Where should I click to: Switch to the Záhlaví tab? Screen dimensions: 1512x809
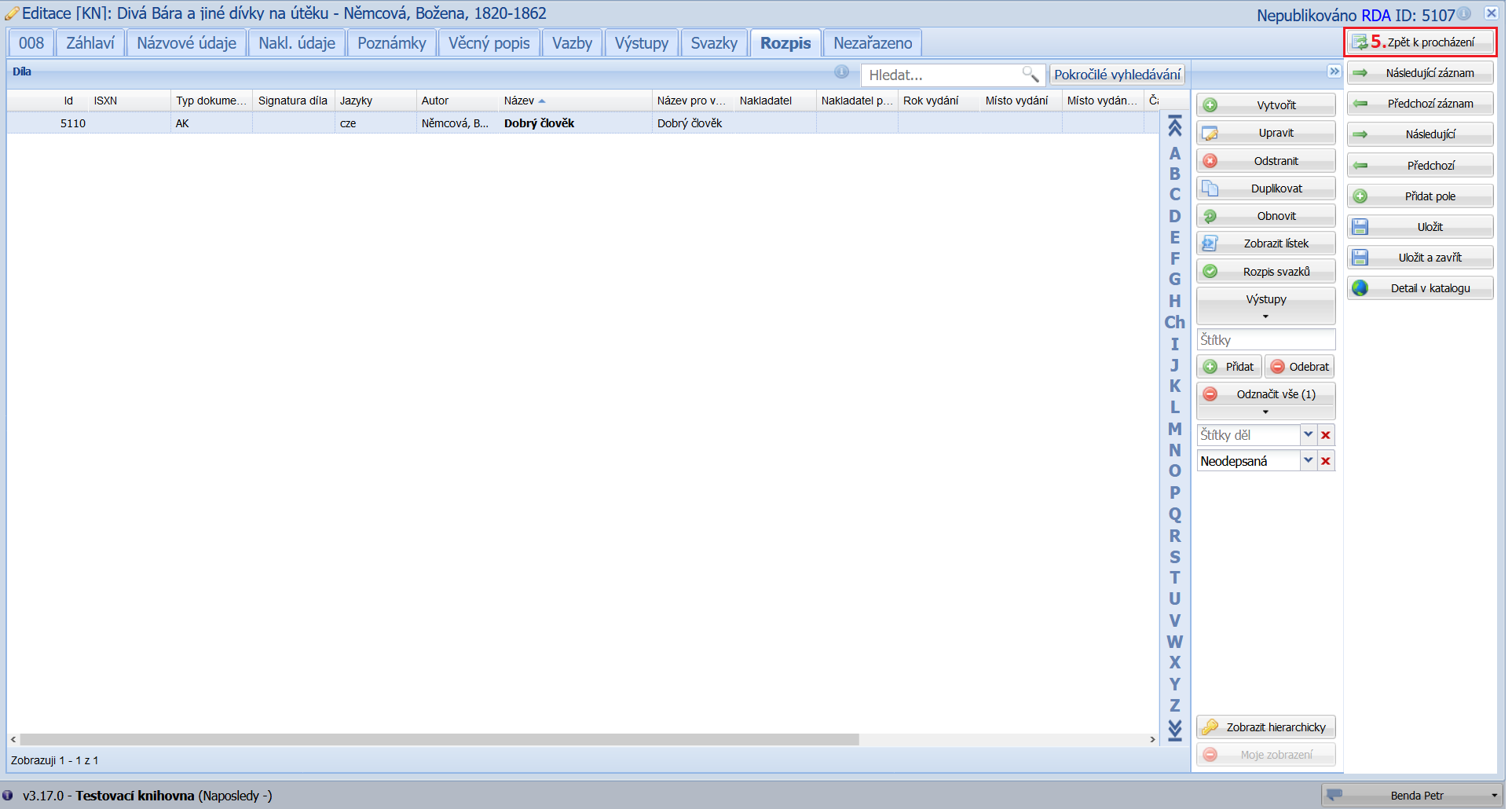[90, 43]
